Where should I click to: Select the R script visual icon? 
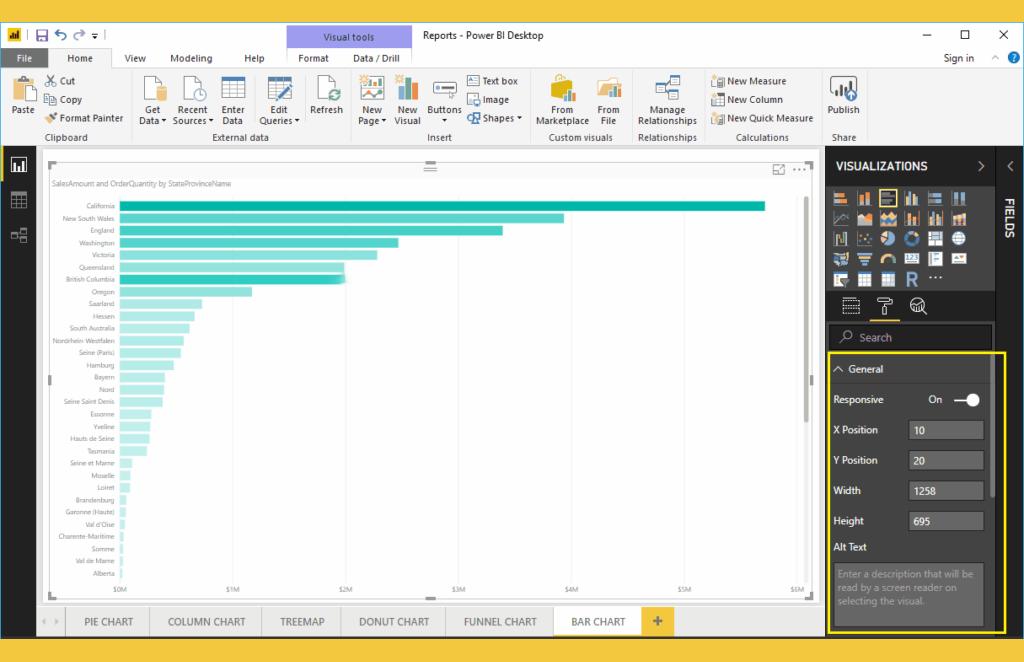coord(912,280)
